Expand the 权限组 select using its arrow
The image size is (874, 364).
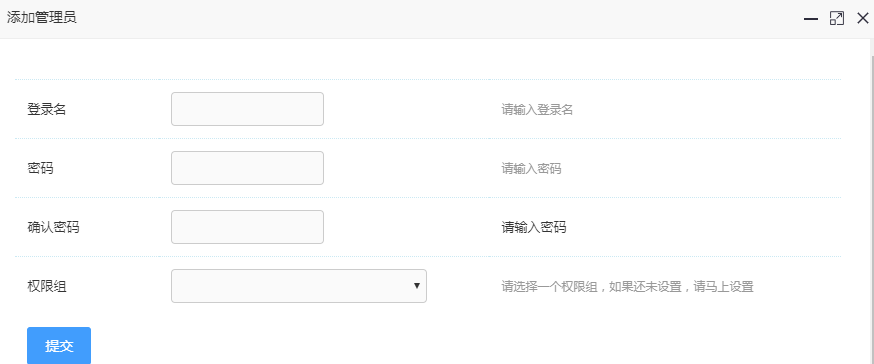[416, 286]
